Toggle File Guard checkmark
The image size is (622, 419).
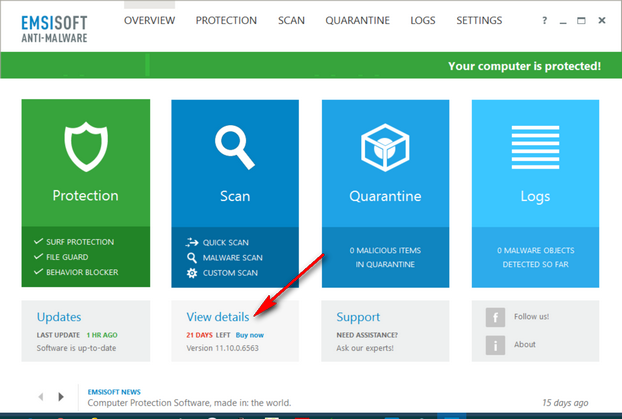[38, 257]
